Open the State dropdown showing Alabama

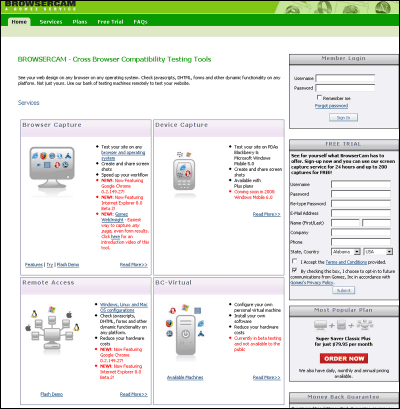(x=346, y=252)
